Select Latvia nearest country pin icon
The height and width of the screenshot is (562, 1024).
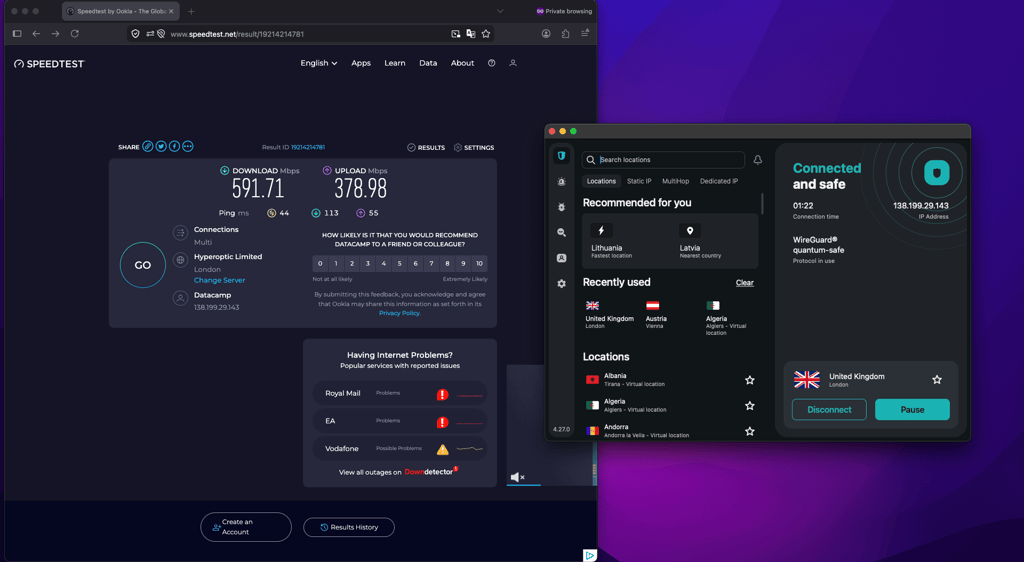tap(690, 230)
